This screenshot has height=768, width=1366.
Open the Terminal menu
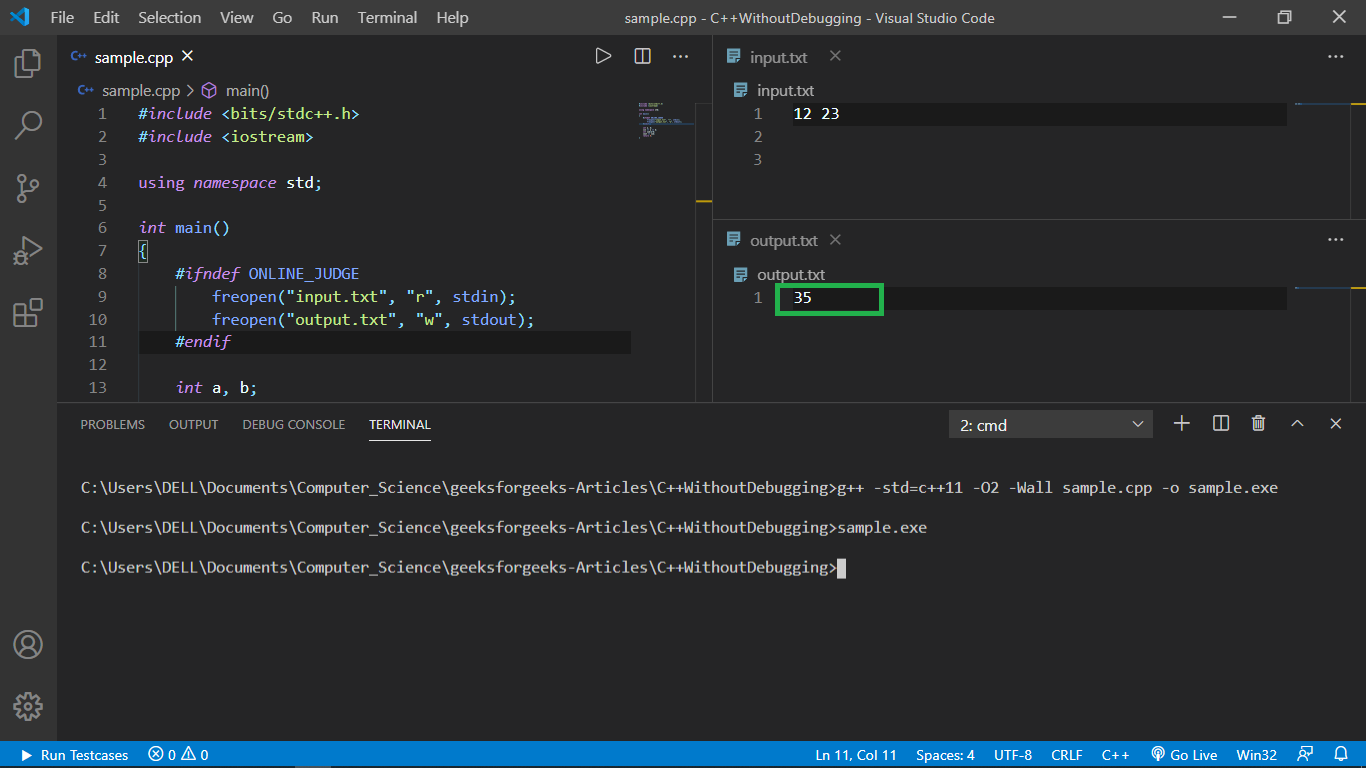[387, 18]
